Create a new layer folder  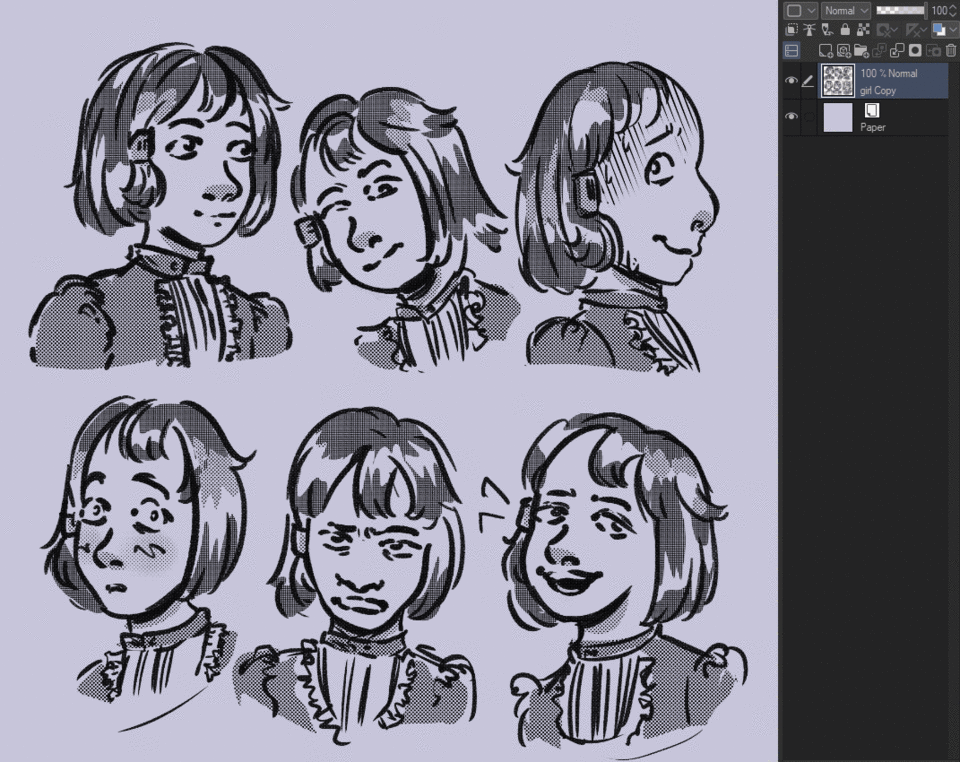(861, 50)
